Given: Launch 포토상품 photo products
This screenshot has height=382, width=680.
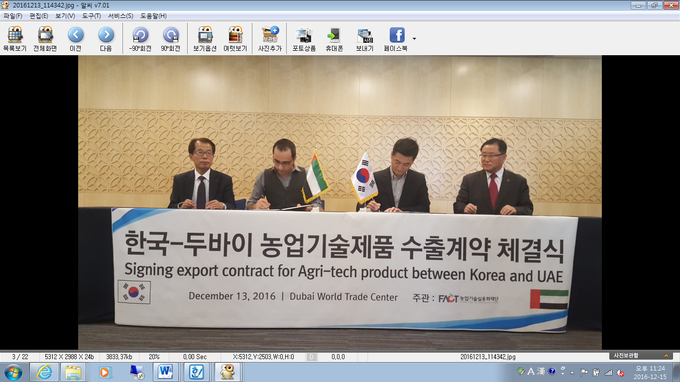Looking at the screenshot, I should pyautogui.click(x=304, y=39).
